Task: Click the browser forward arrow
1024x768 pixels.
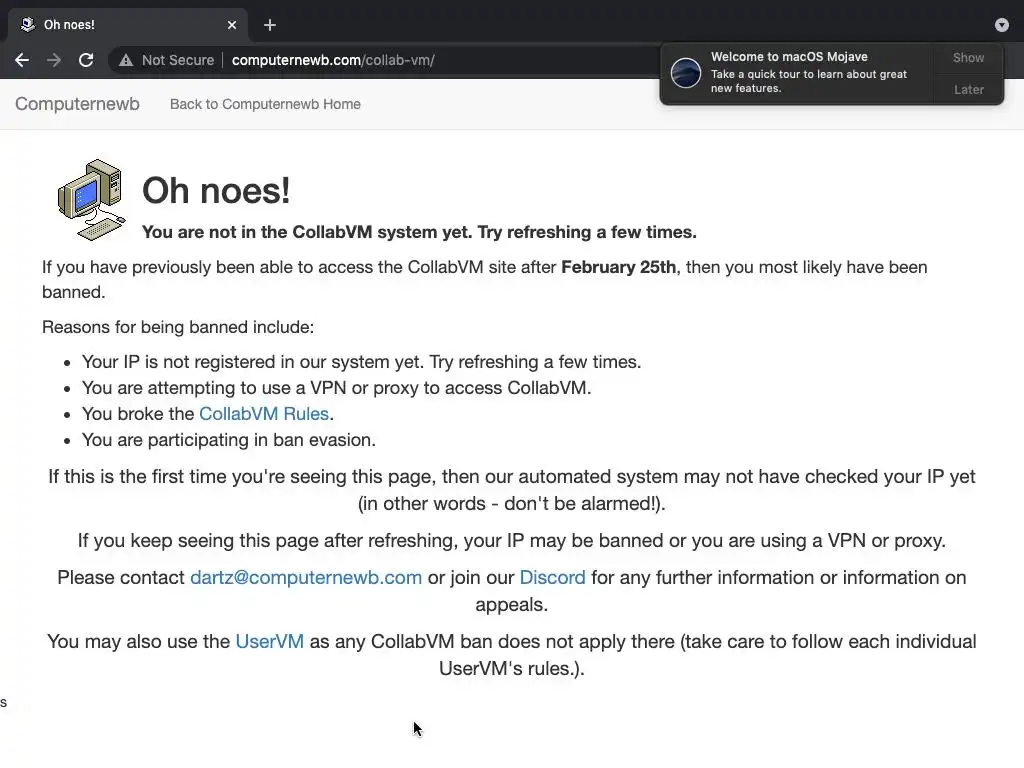Action: click(x=54, y=60)
